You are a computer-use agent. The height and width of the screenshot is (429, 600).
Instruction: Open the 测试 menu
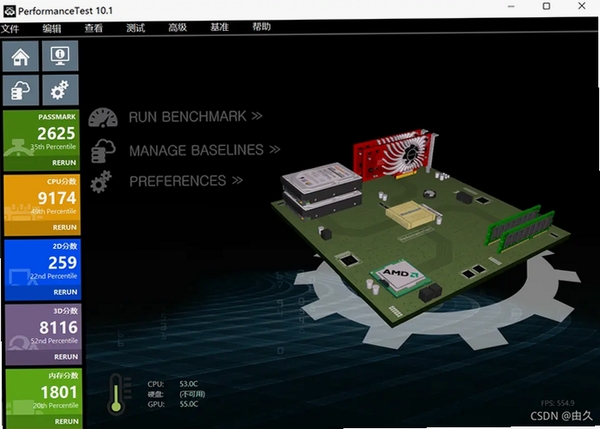pyautogui.click(x=135, y=28)
